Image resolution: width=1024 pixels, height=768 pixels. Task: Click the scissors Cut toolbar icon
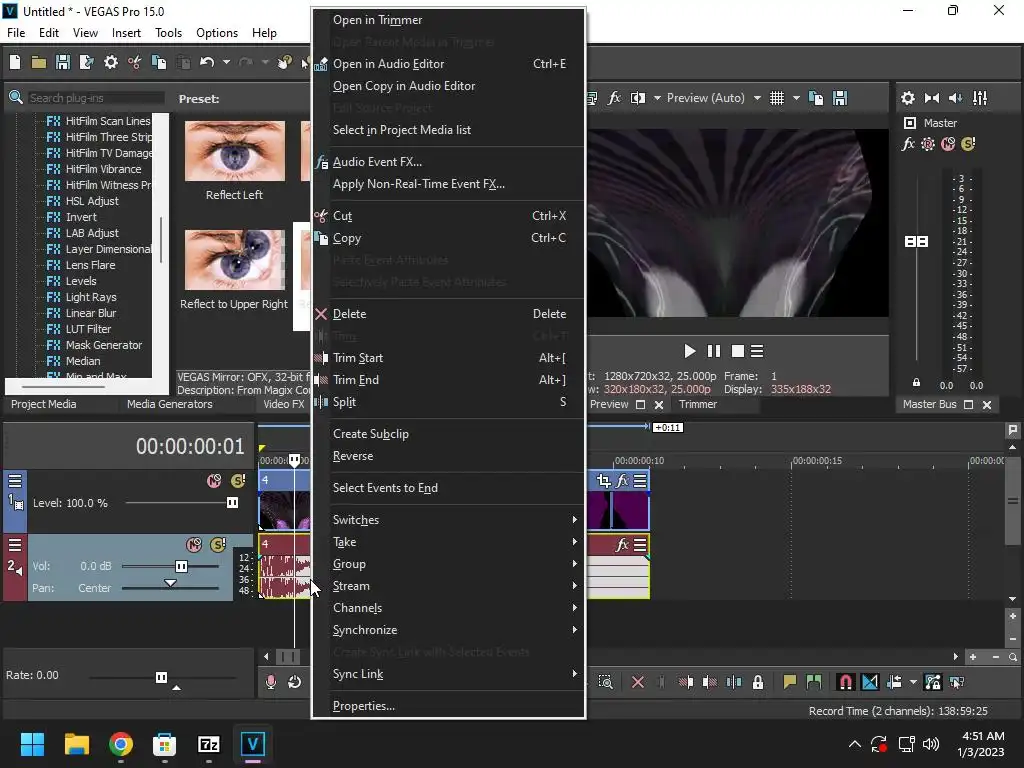135,62
